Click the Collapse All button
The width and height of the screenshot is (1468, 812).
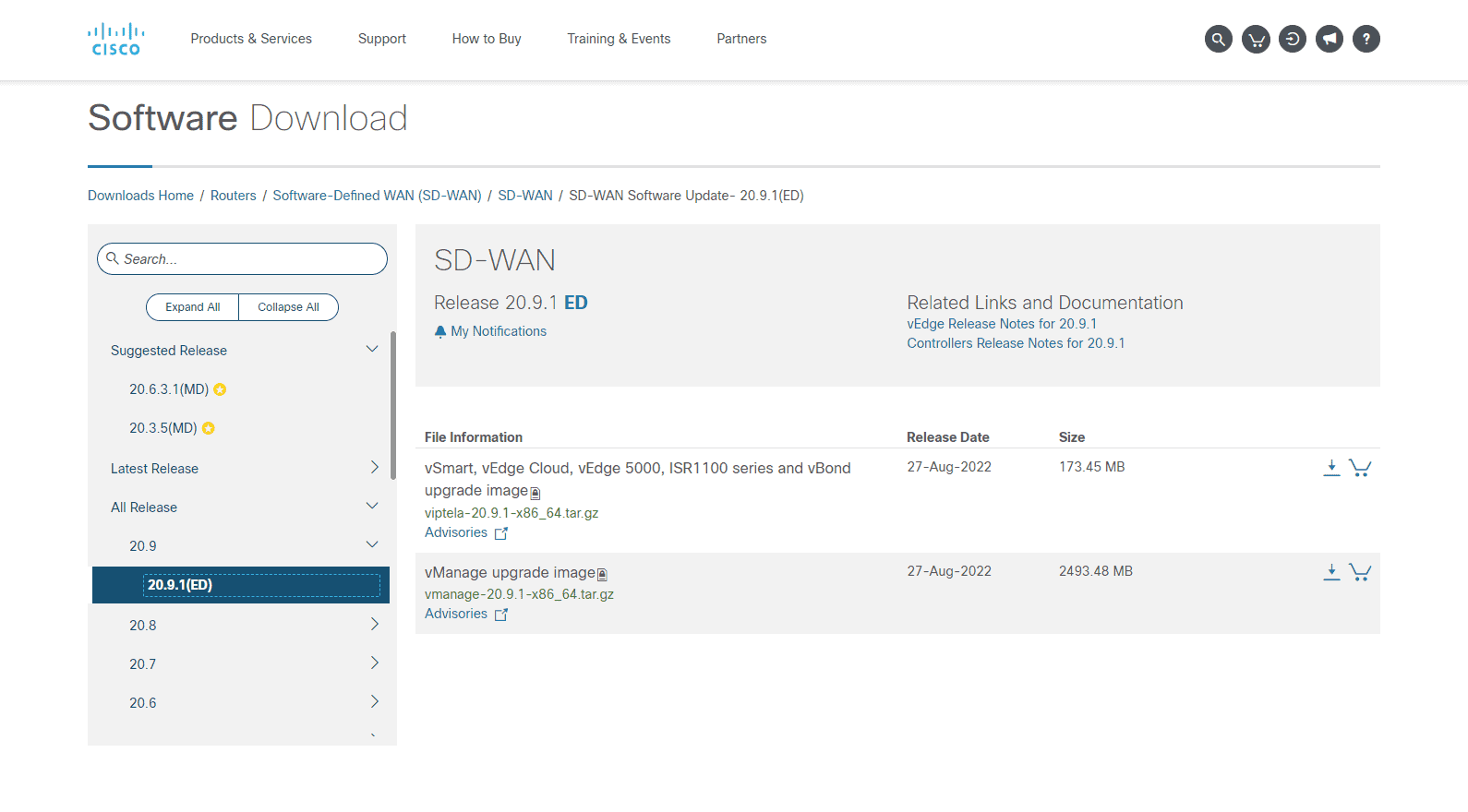[288, 307]
